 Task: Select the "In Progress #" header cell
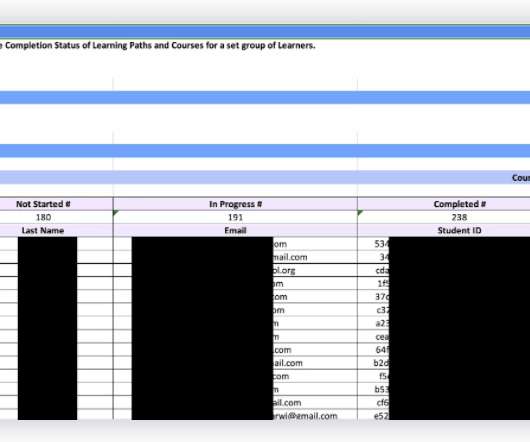[x=235, y=204]
